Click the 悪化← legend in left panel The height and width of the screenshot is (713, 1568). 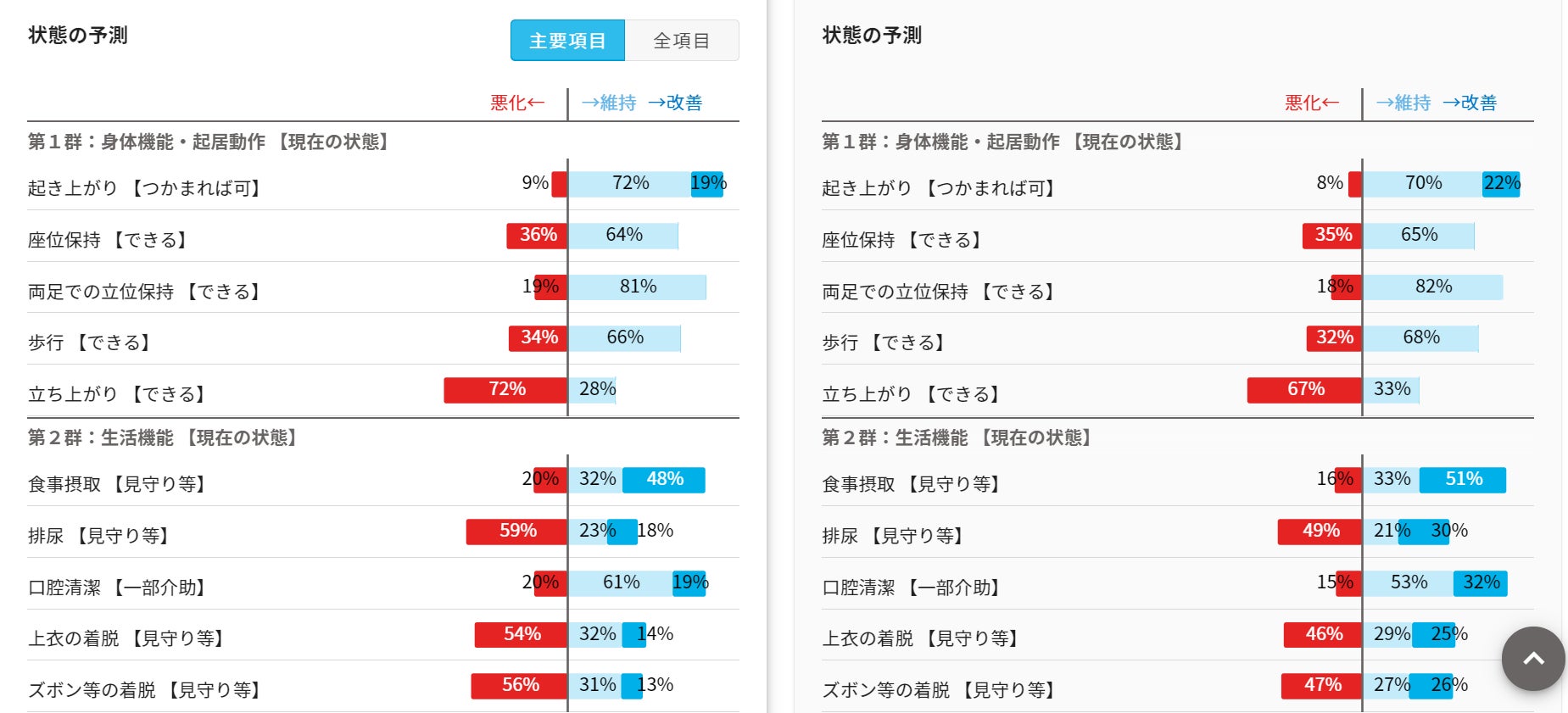[516, 103]
